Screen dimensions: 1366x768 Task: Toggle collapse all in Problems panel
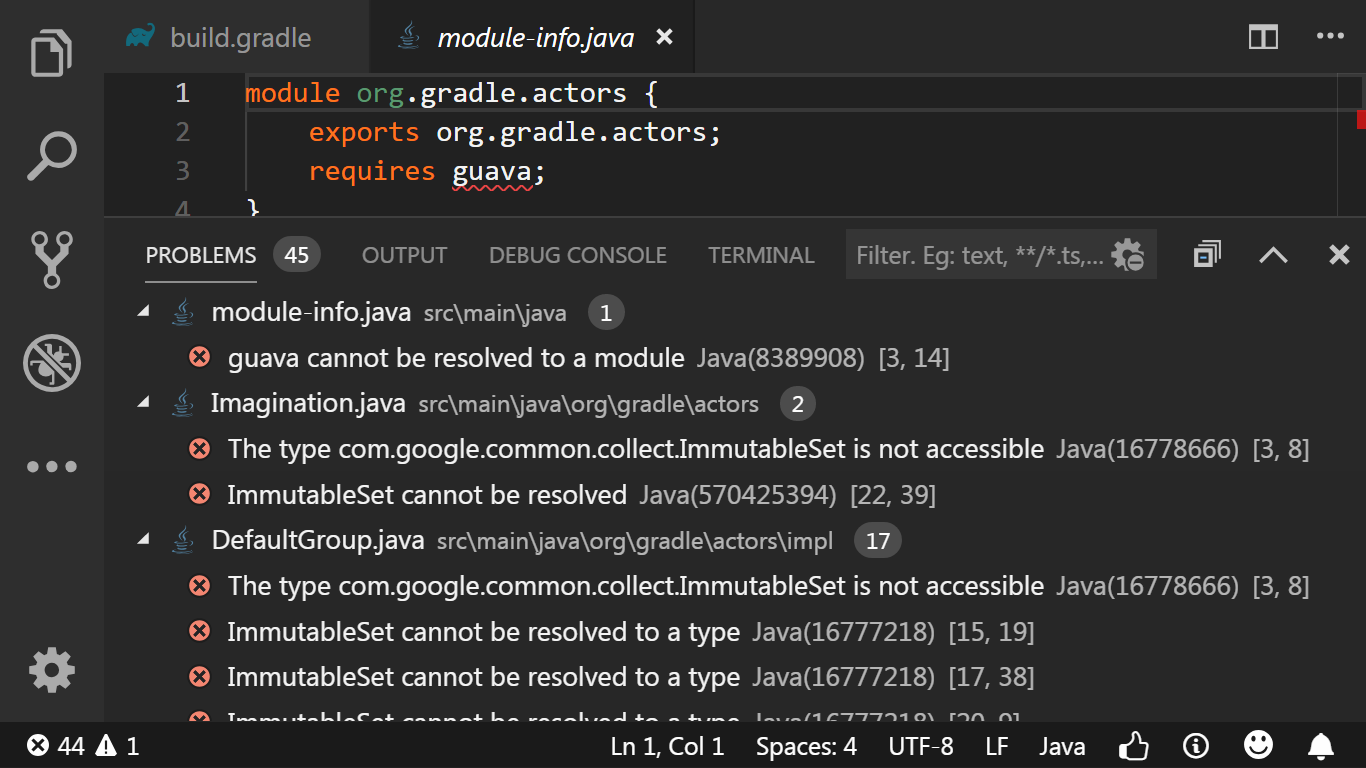1205,254
